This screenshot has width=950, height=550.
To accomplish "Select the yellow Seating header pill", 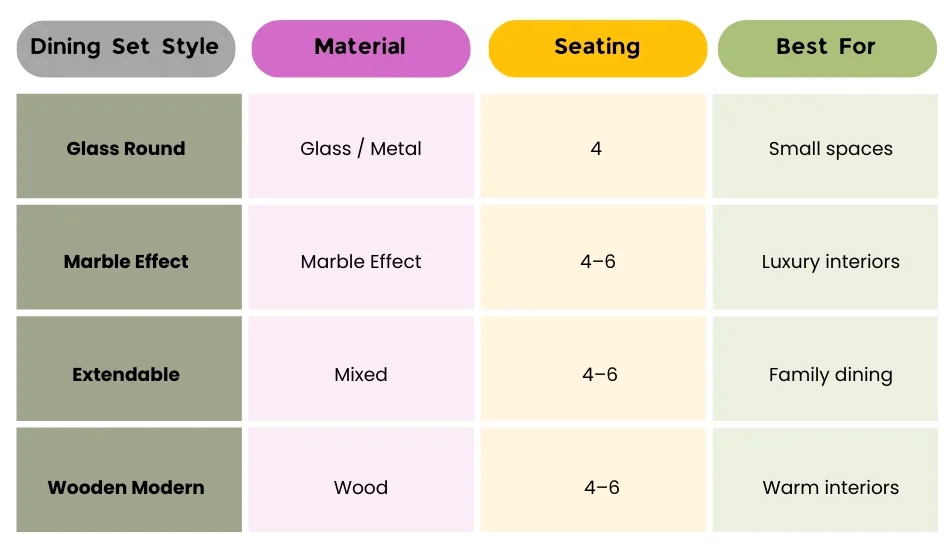I will (x=597, y=47).
